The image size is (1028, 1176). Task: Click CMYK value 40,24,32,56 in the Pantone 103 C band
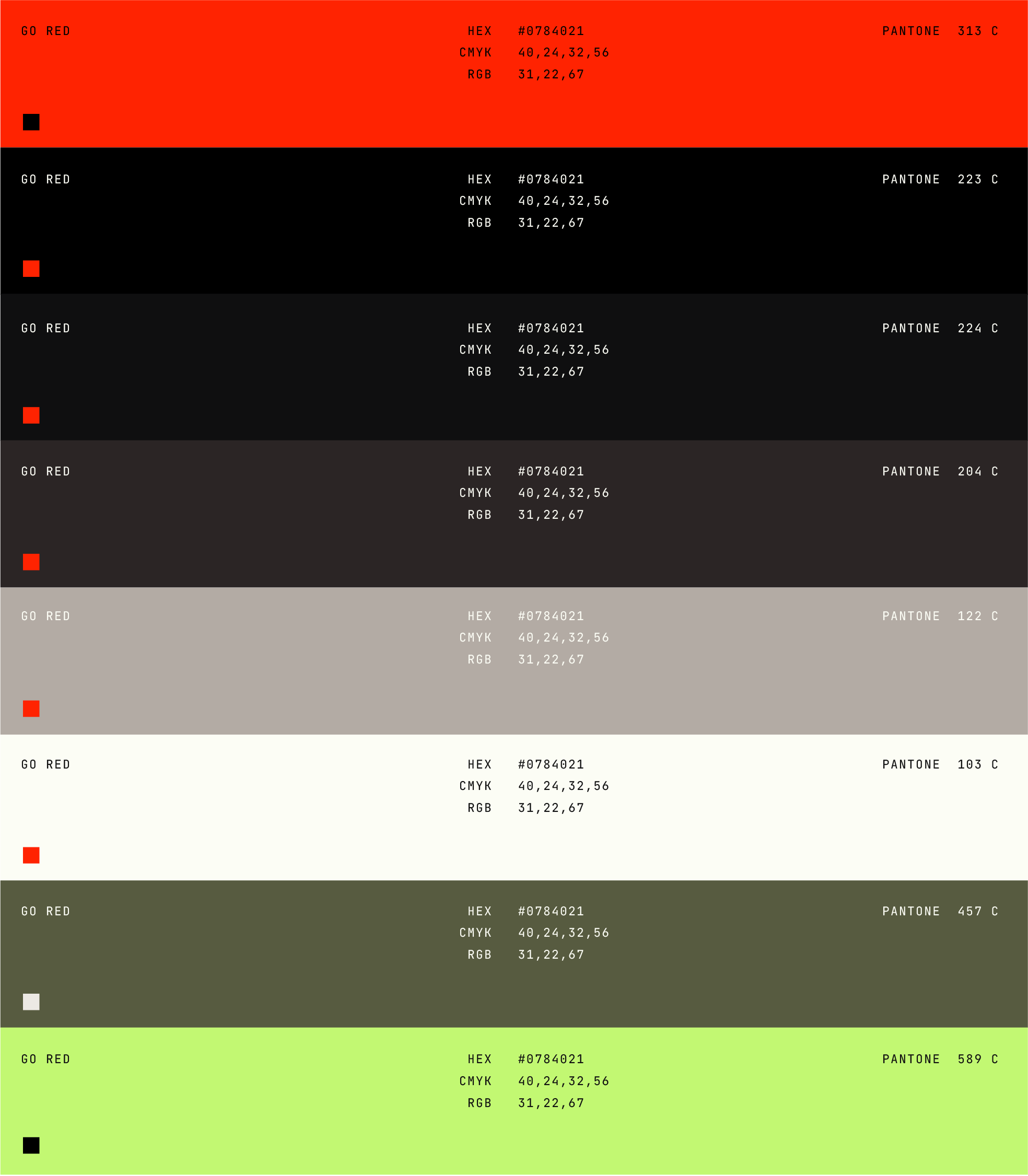(563, 786)
